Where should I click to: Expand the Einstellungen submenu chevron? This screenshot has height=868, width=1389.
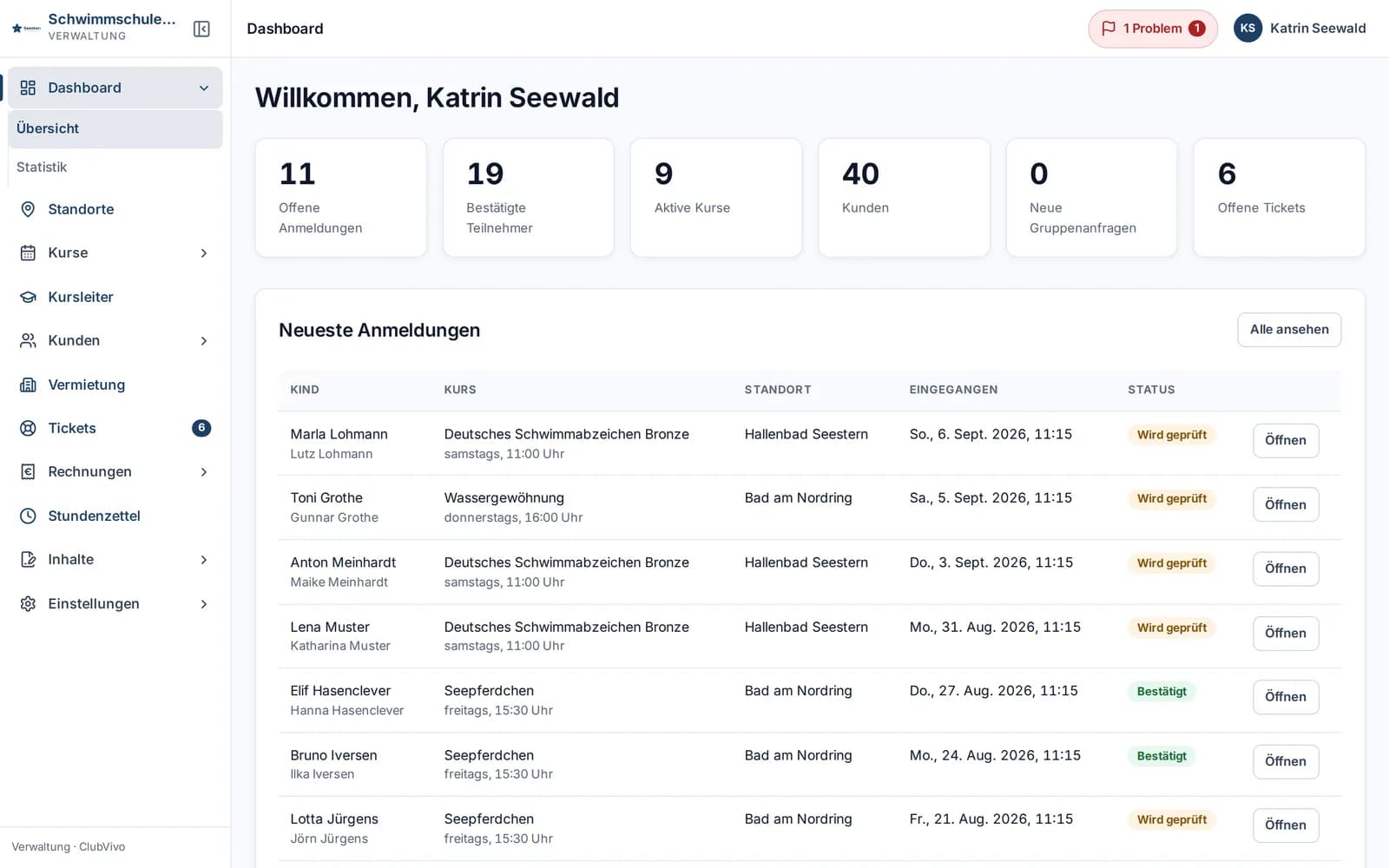[x=204, y=603]
